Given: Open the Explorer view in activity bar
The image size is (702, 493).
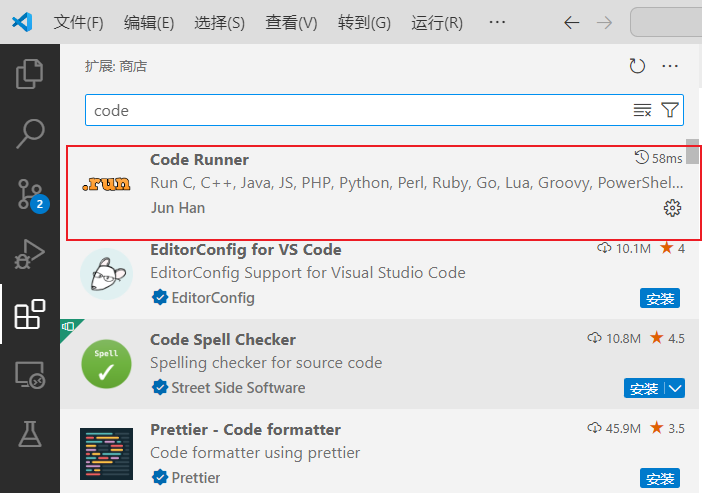Looking at the screenshot, I should pos(30,74).
